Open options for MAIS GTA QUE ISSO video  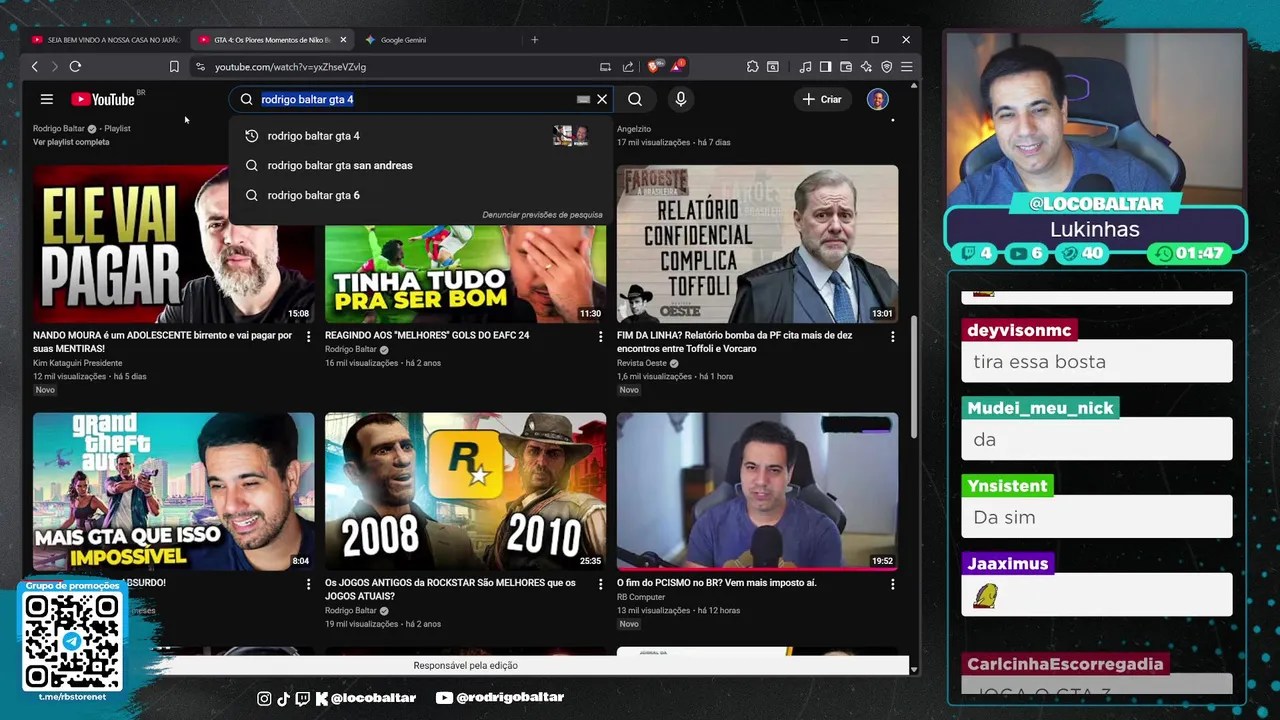(308, 584)
